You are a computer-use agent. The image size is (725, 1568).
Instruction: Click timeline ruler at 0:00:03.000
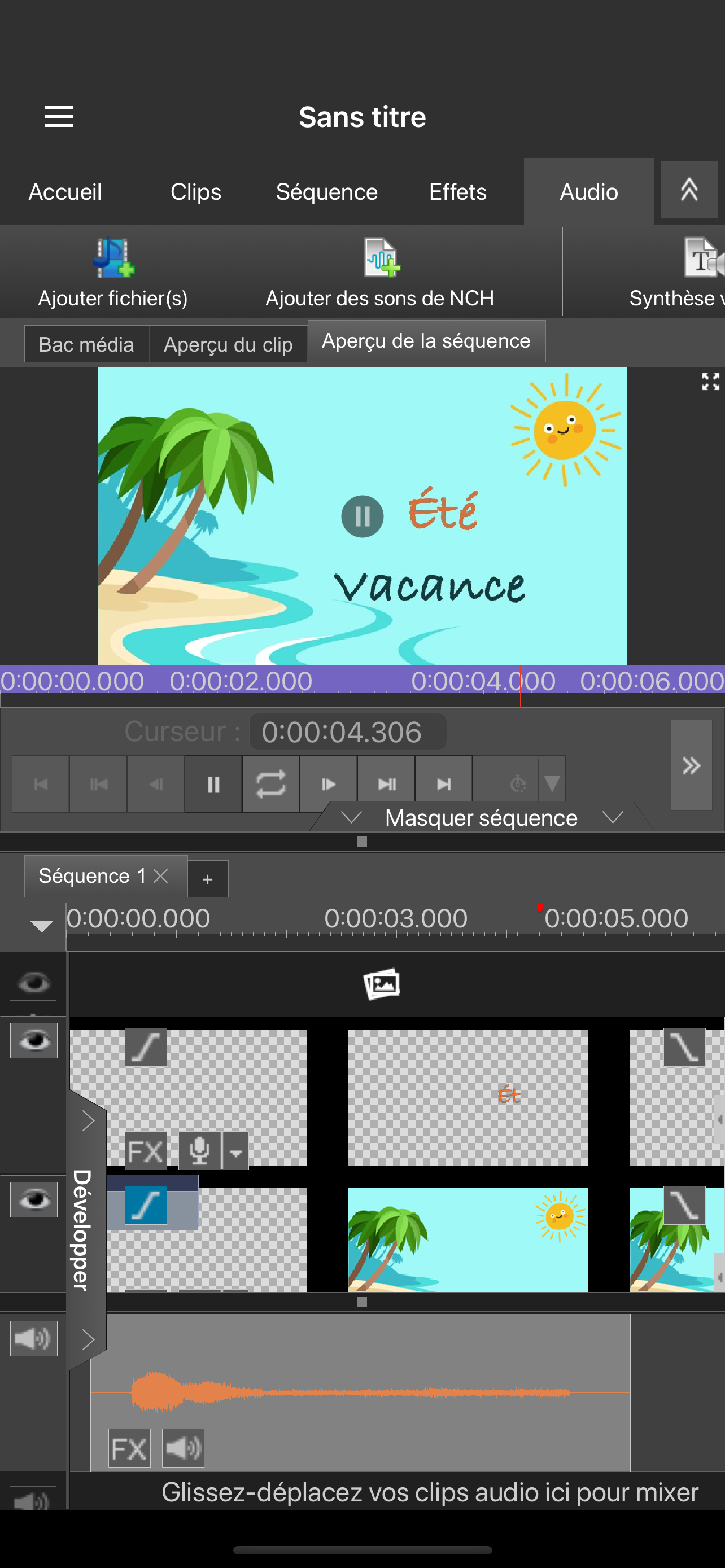tap(396, 918)
